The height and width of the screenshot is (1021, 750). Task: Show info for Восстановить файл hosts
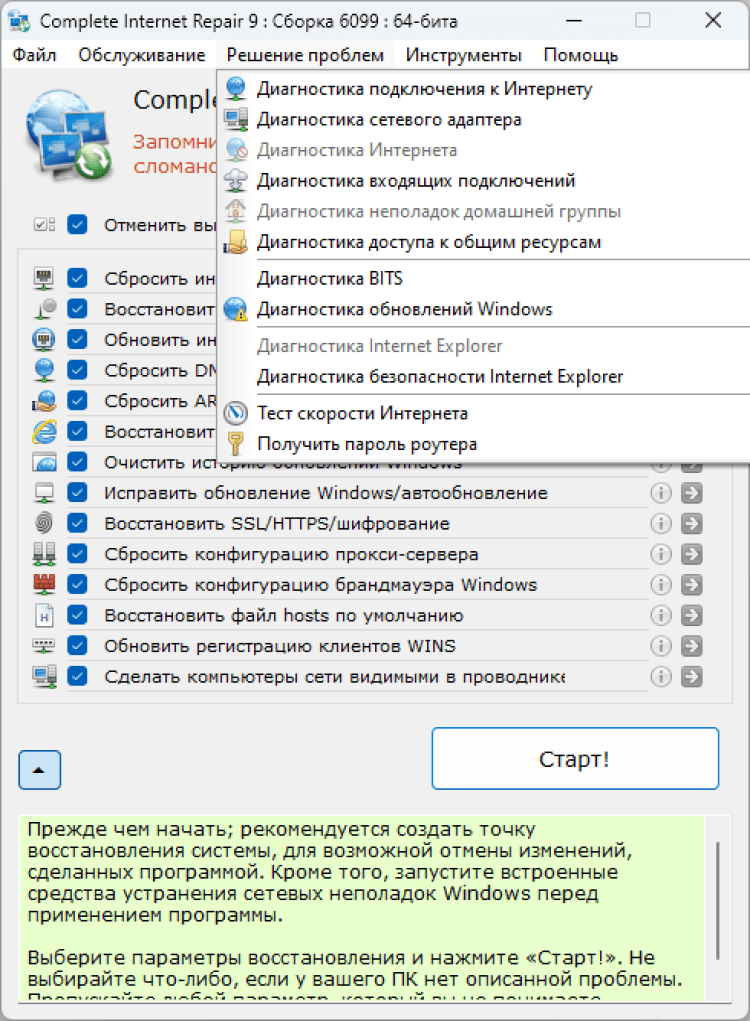click(x=661, y=615)
